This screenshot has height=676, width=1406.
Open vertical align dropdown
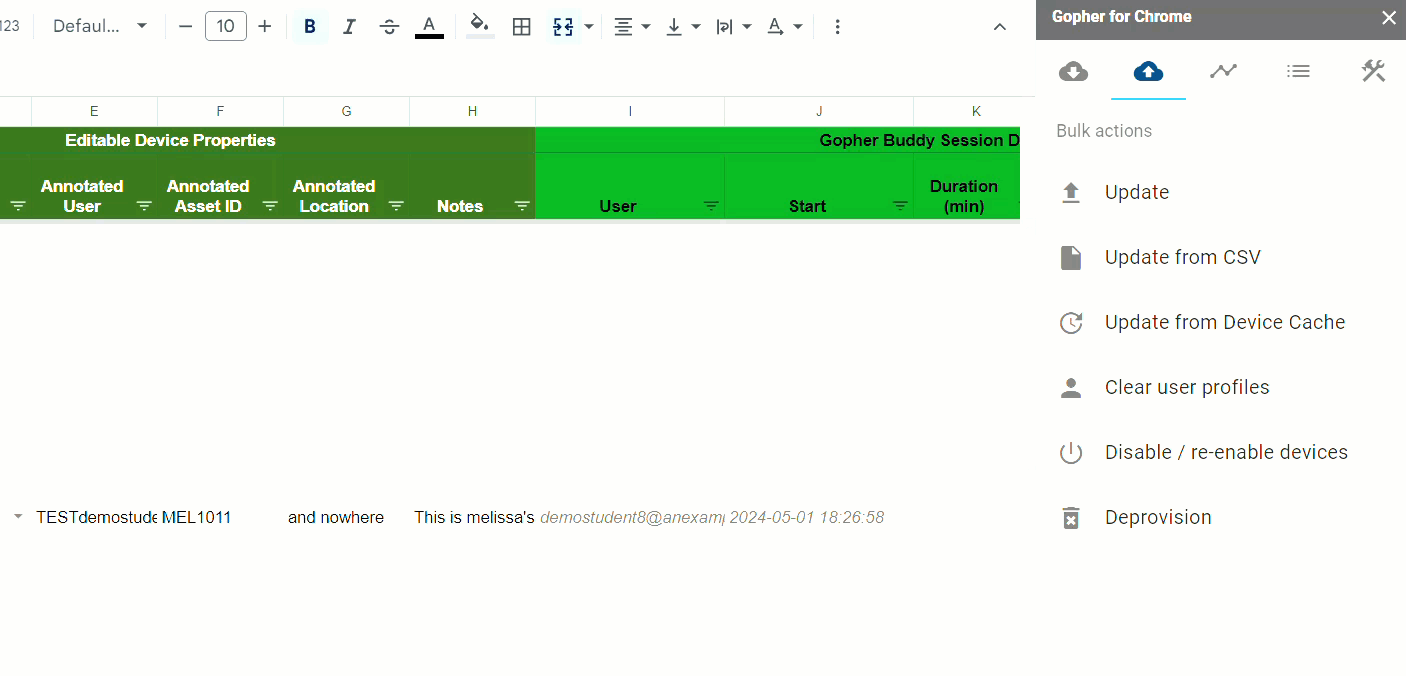(682, 26)
